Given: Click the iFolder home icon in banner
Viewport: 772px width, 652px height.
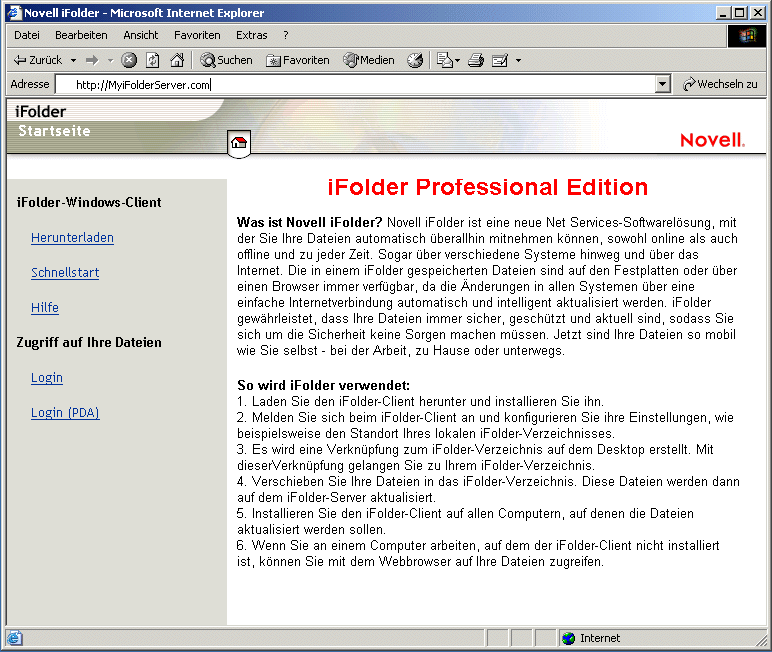Looking at the screenshot, I should click(239, 143).
